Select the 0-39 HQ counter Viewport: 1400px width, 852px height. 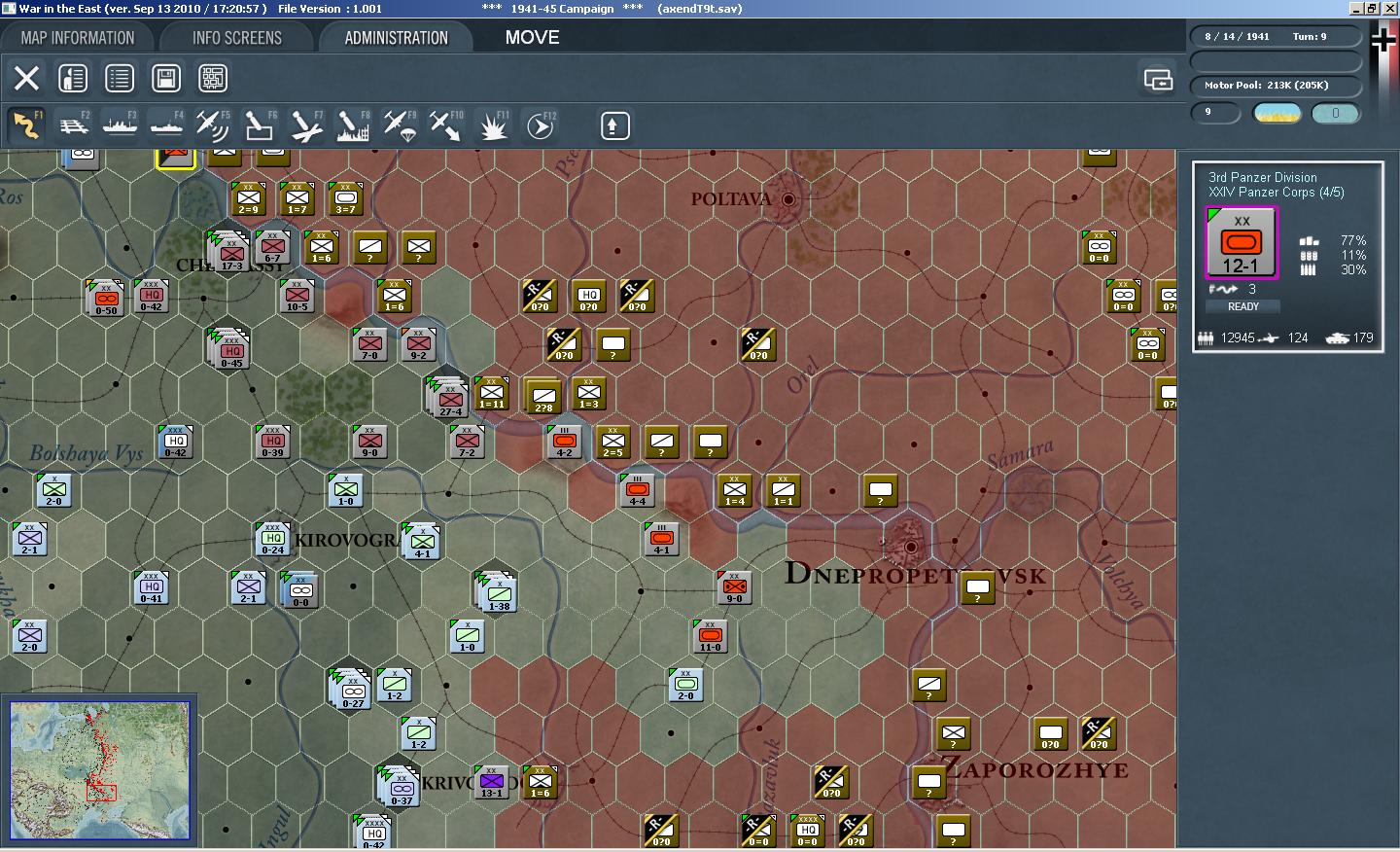pyautogui.click(x=273, y=443)
